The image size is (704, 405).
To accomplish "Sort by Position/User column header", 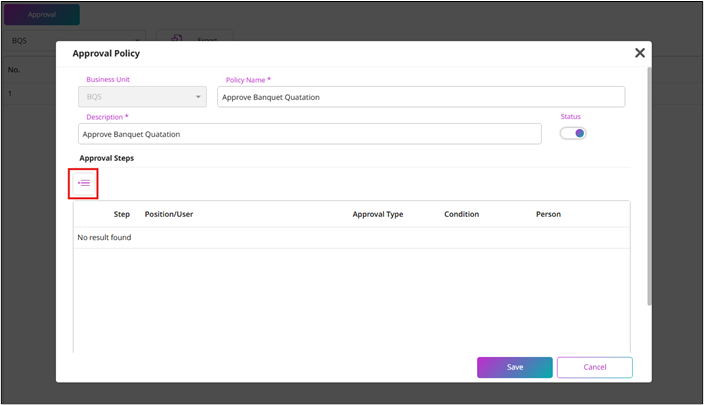I will (x=169, y=214).
